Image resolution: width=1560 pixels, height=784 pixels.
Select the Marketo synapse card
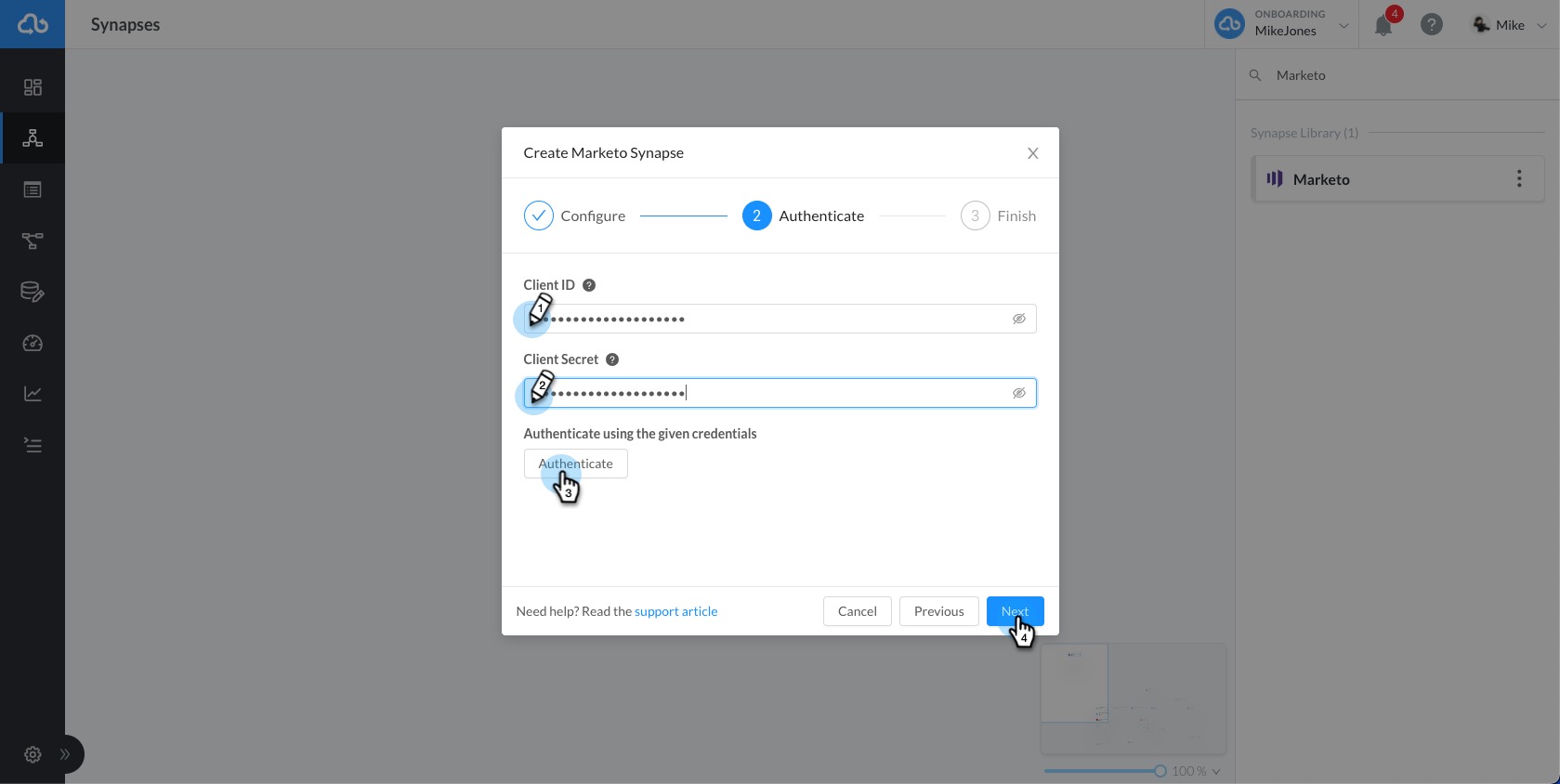[1398, 179]
